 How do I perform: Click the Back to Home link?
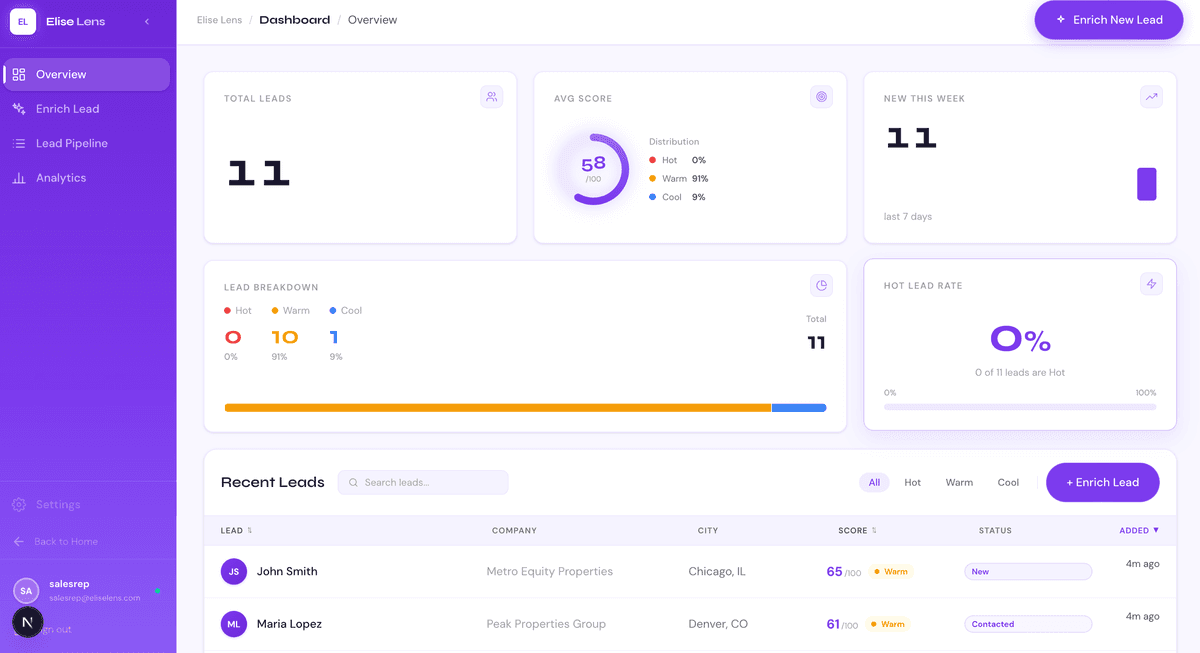coord(65,541)
